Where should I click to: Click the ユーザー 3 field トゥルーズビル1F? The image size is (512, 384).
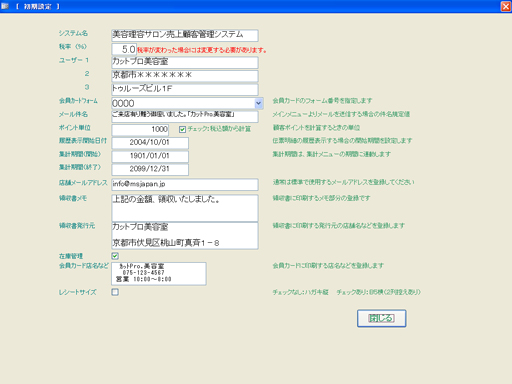(185, 89)
